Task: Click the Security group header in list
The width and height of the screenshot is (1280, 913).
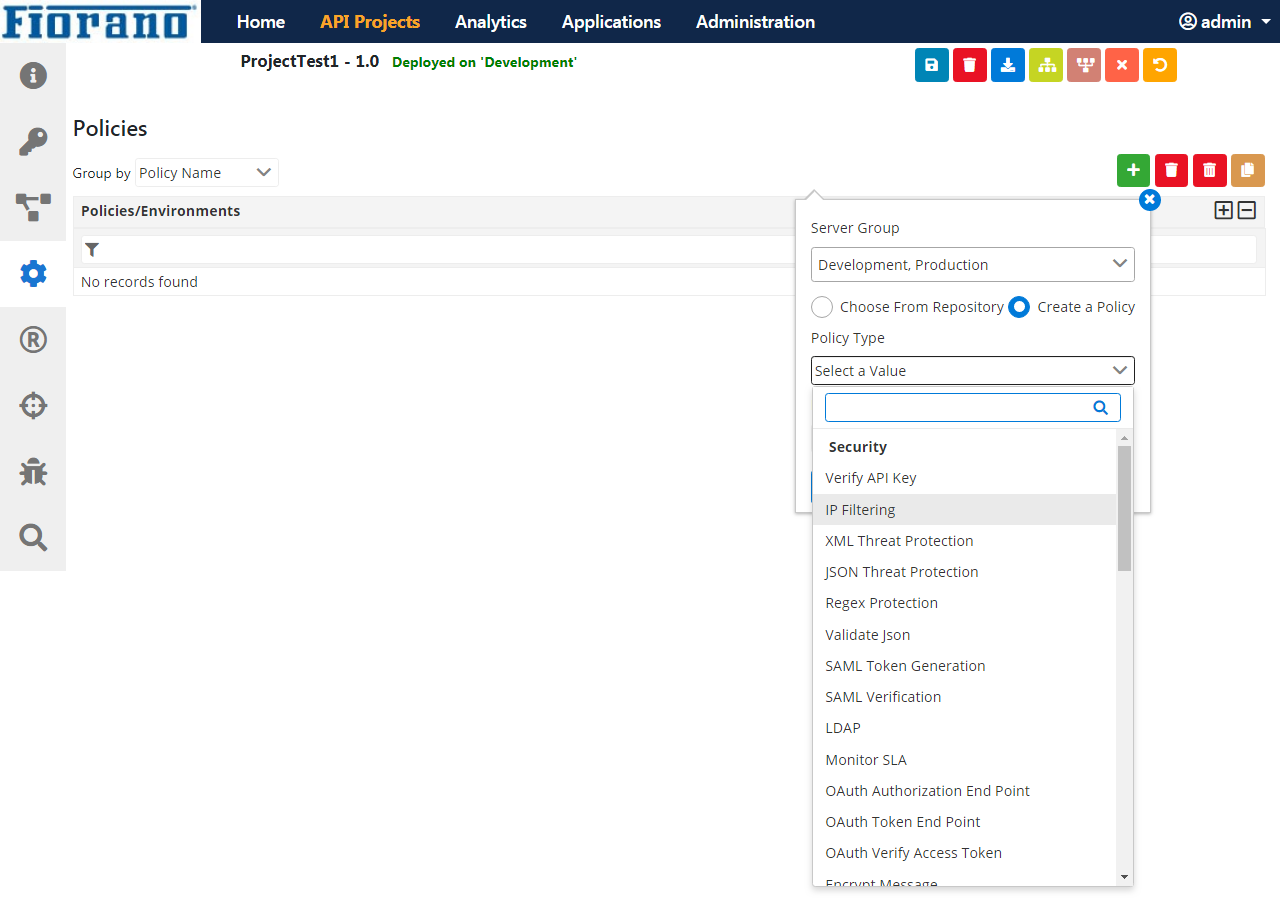Action: tap(858, 447)
